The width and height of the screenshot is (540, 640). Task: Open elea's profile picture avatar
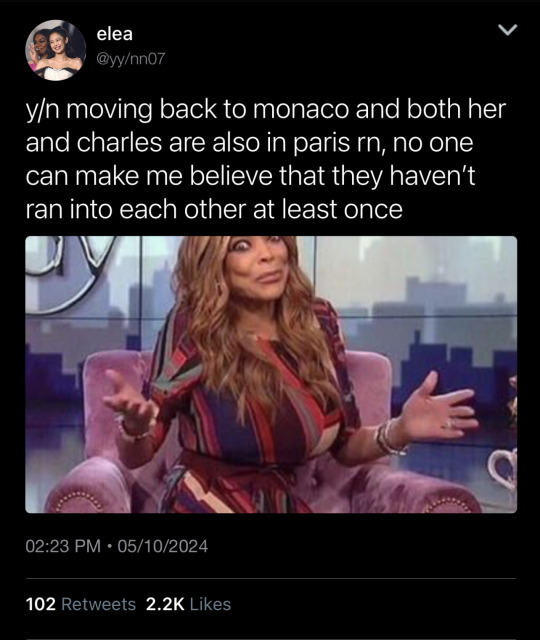(x=56, y=50)
